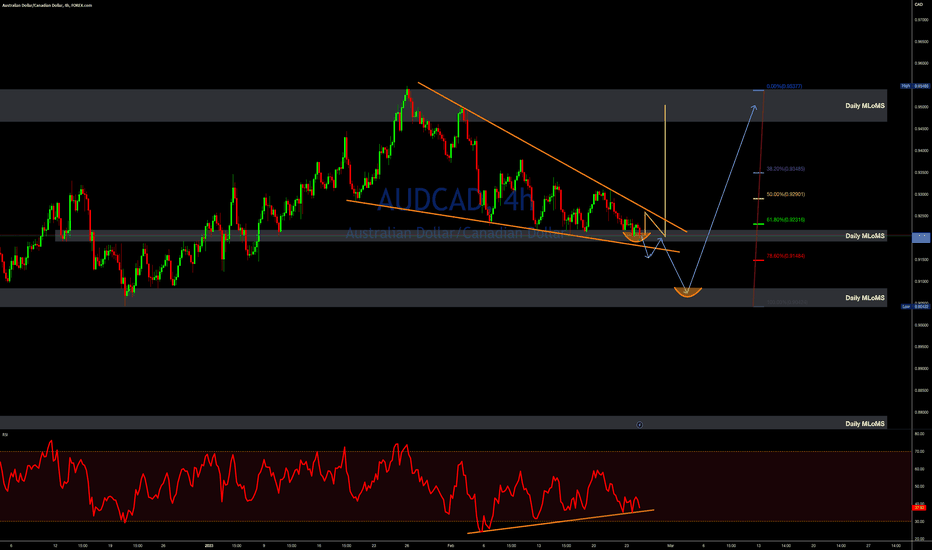Select the orange arc drawing in the lowest support zone
Viewport: 932px width, 550px height.
(x=688, y=293)
